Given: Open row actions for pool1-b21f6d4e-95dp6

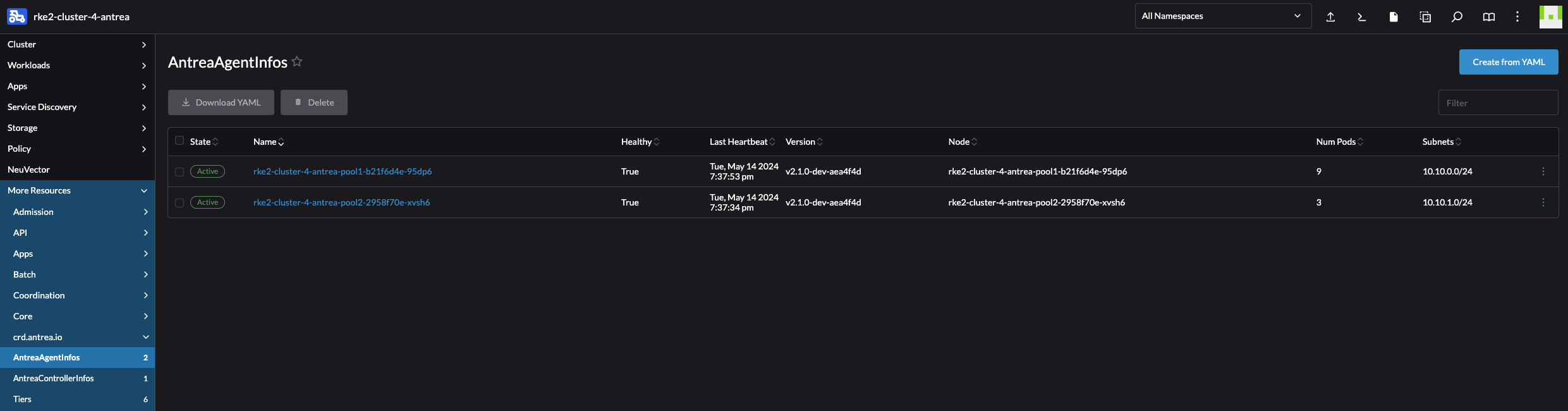Looking at the screenshot, I should coord(1543,171).
